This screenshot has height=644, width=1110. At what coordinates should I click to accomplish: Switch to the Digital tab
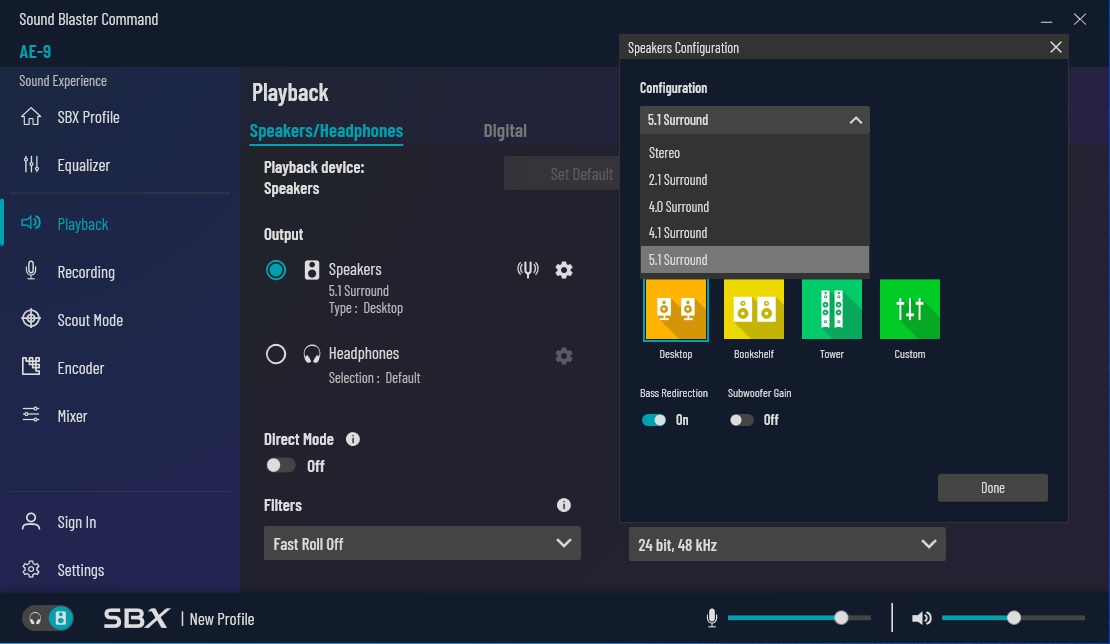(505, 131)
